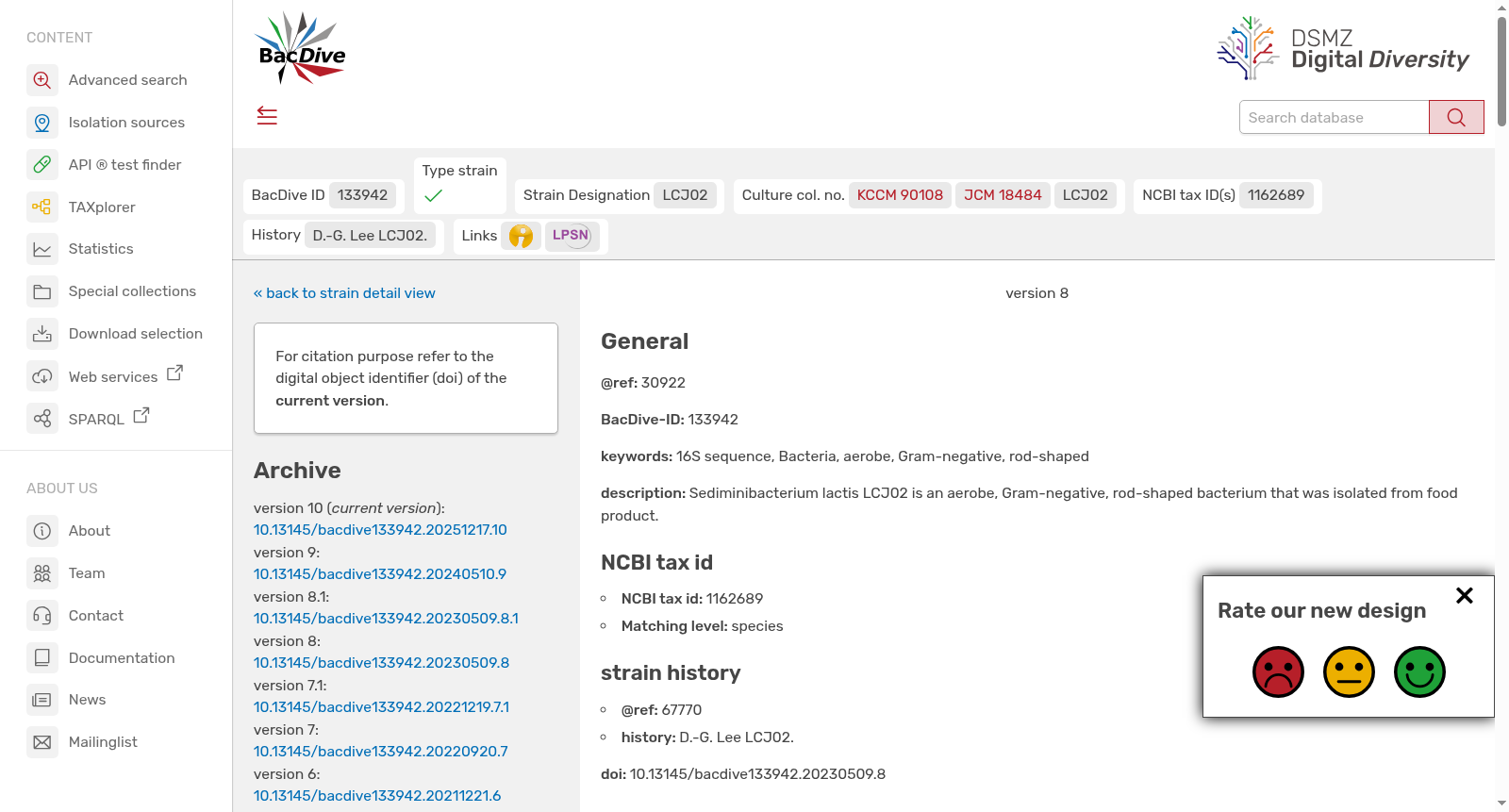The image size is (1509, 812).
Task: Click the Documentation book icon
Action: [42, 657]
